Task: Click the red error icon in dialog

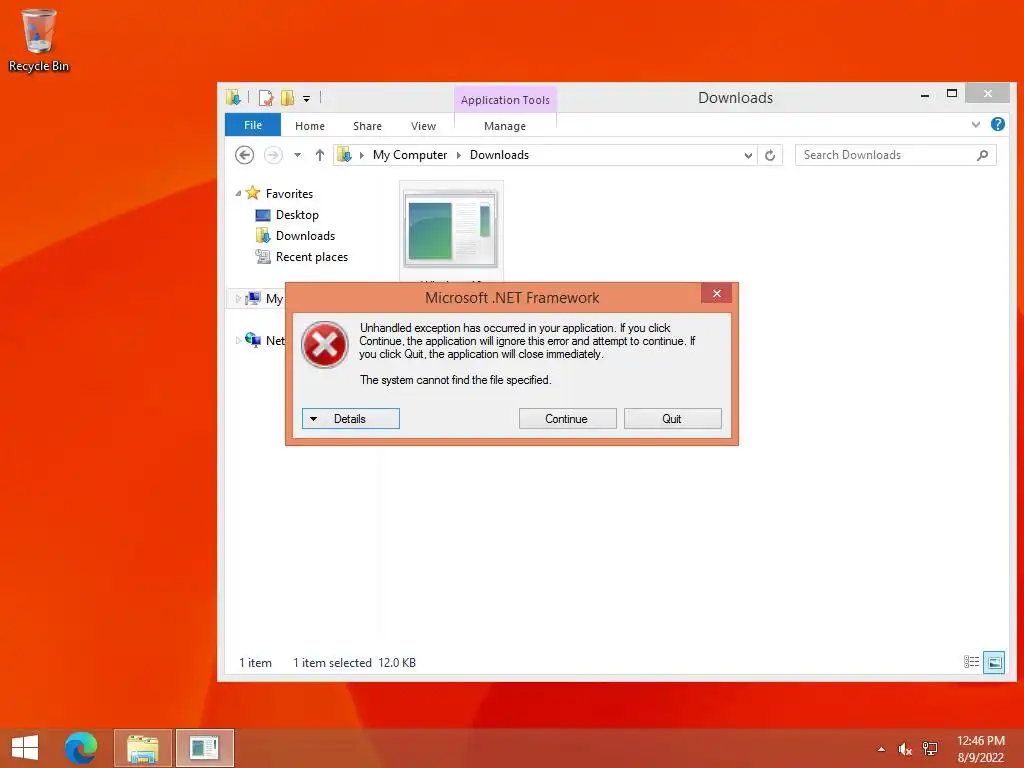Action: [x=325, y=344]
